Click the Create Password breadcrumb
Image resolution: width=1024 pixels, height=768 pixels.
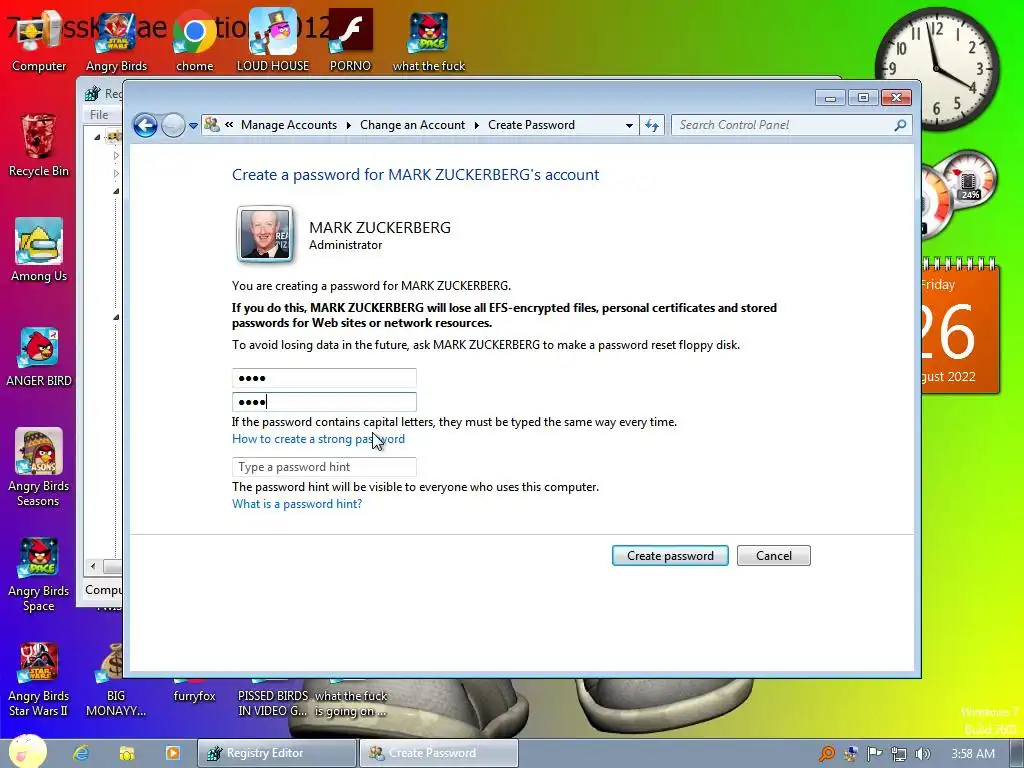(x=531, y=125)
